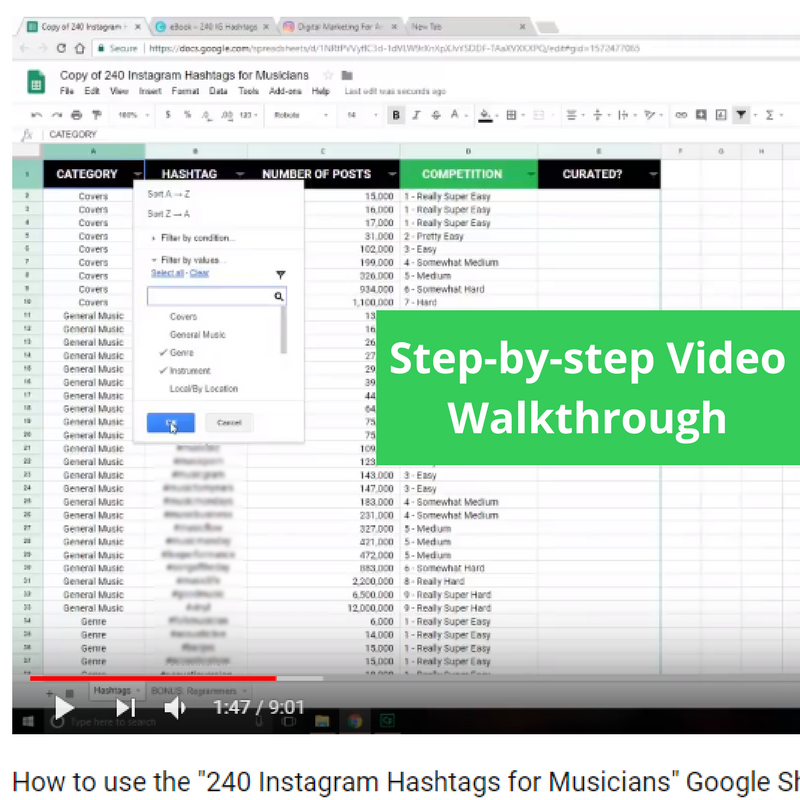Open CURATED? column filter dropdown
This screenshot has height=800, width=800.
pos(653,174)
